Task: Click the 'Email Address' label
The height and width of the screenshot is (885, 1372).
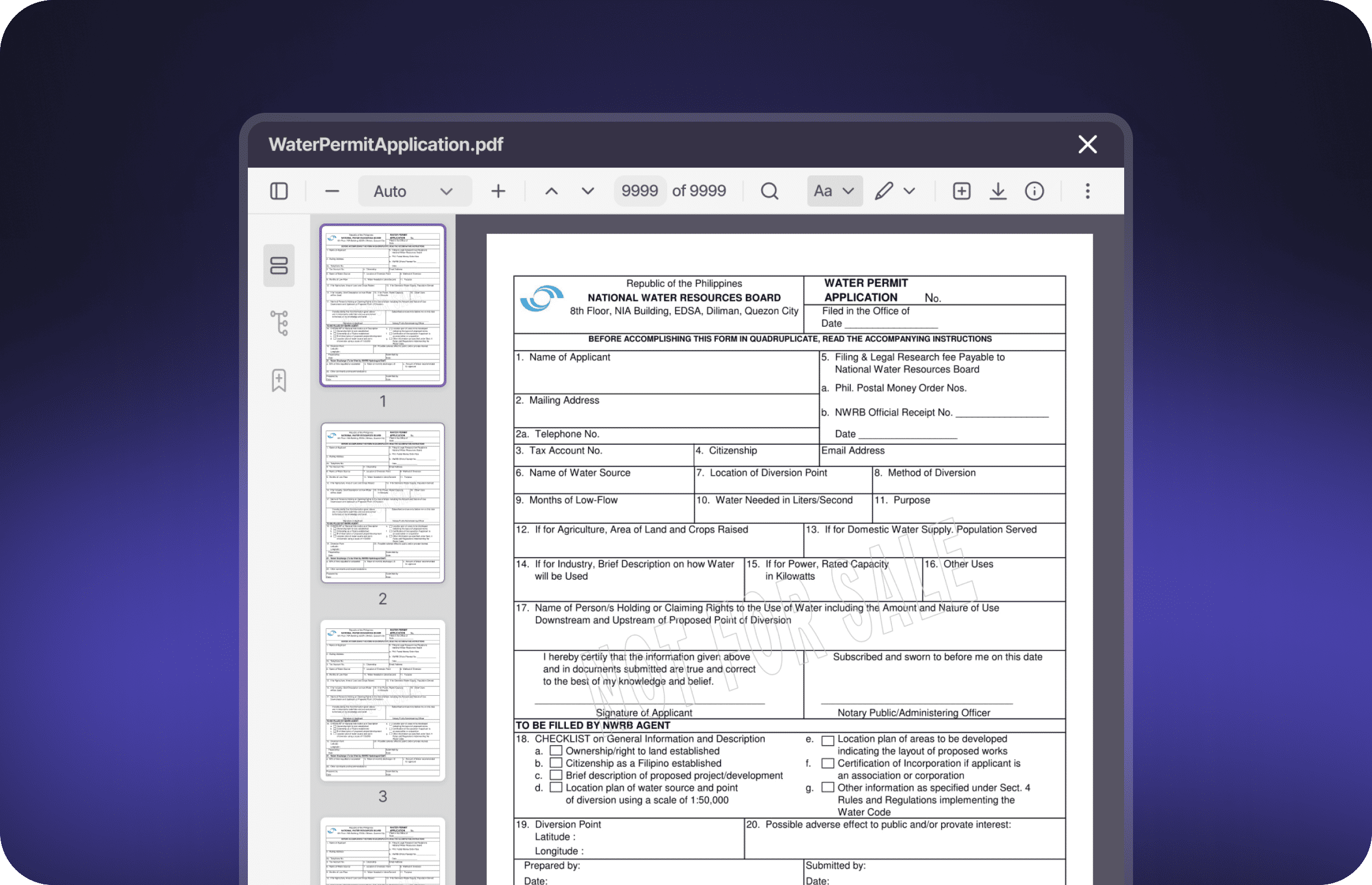Action: 853,451
